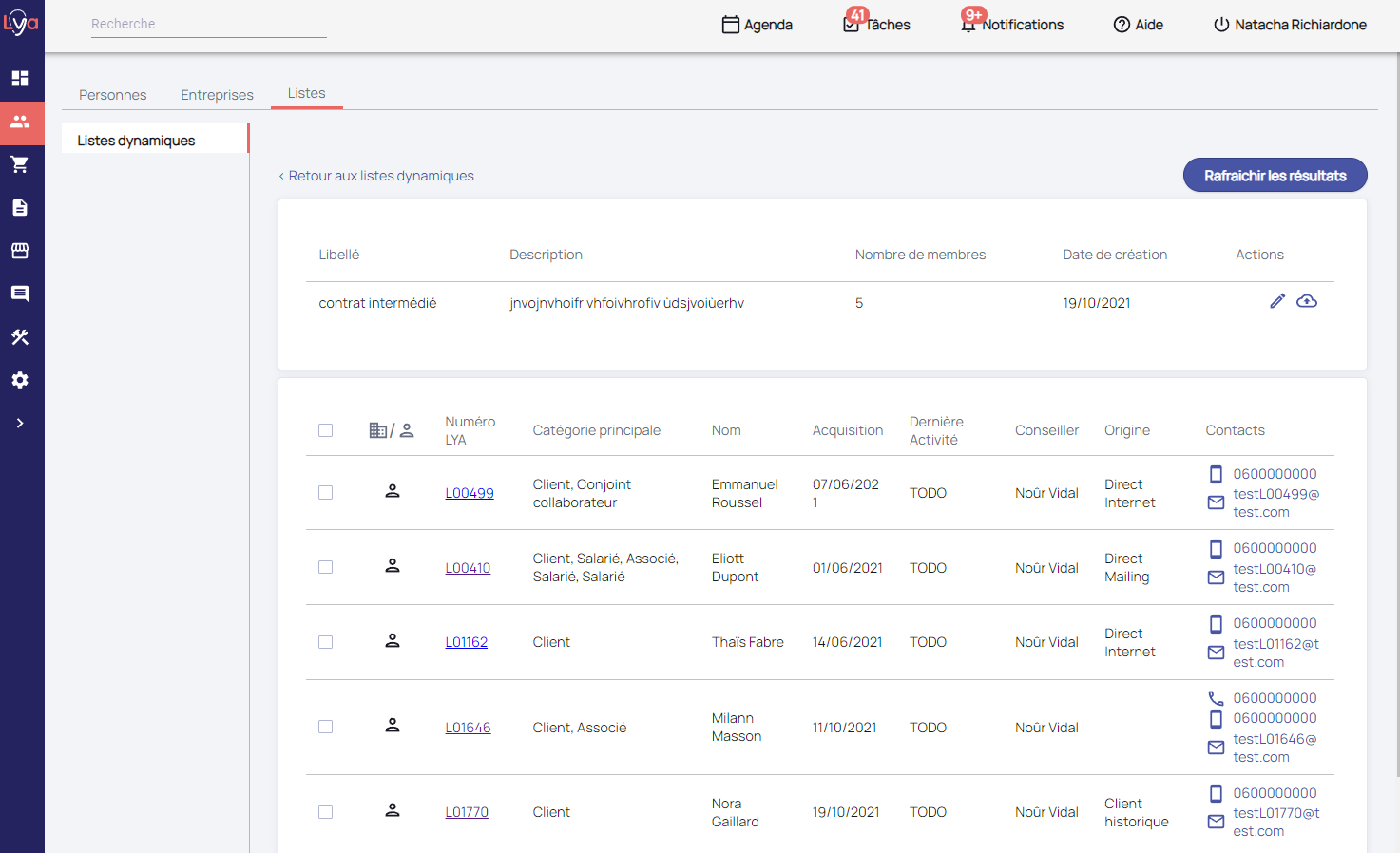This screenshot has height=853, width=1400.
Task: Switch to the Personnes tab
Action: pos(113,95)
